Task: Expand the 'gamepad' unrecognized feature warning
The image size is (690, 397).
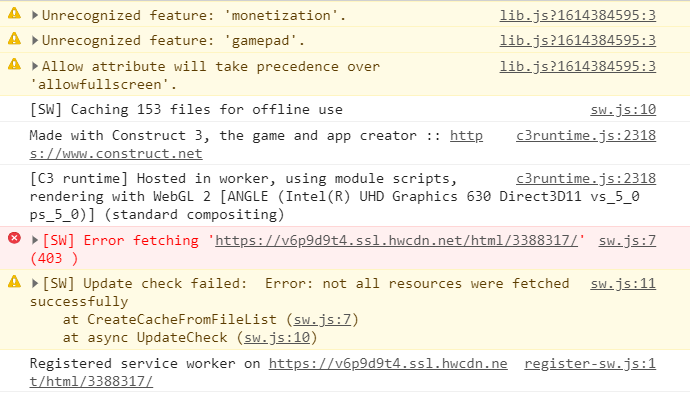Action: coord(35,40)
